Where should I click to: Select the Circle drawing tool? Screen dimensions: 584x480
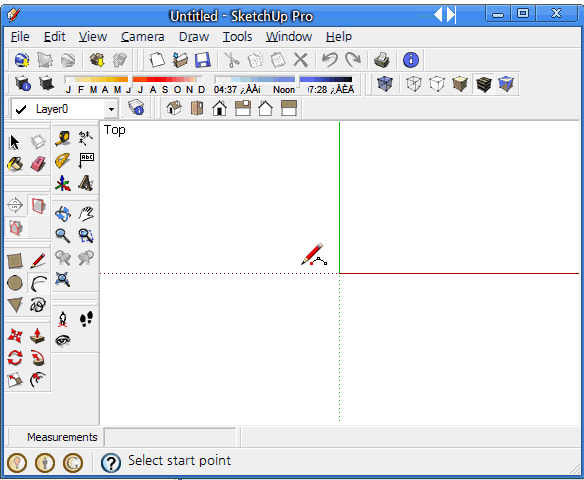pyautogui.click(x=15, y=283)
